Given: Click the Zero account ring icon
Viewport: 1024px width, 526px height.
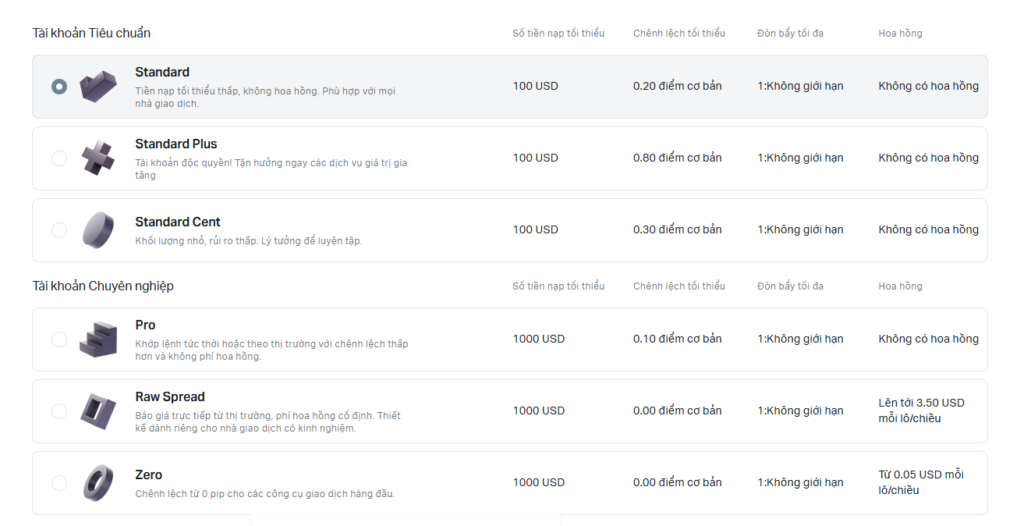Looking at the screenshot, I should (x=98, y=483).
